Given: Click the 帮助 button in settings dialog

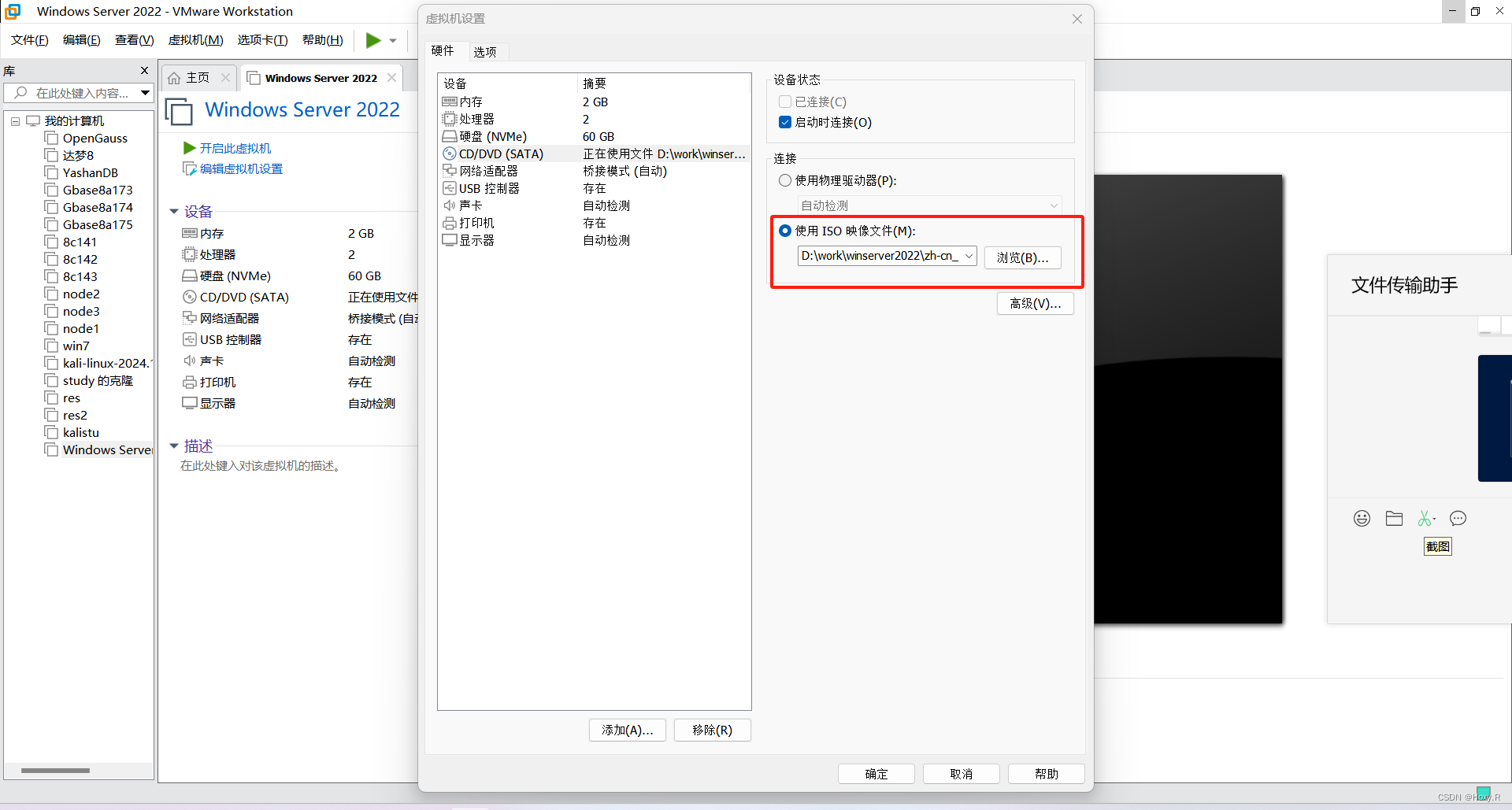Looking at the screenshot, I should pyautogui.click(x=1046, y=774).
